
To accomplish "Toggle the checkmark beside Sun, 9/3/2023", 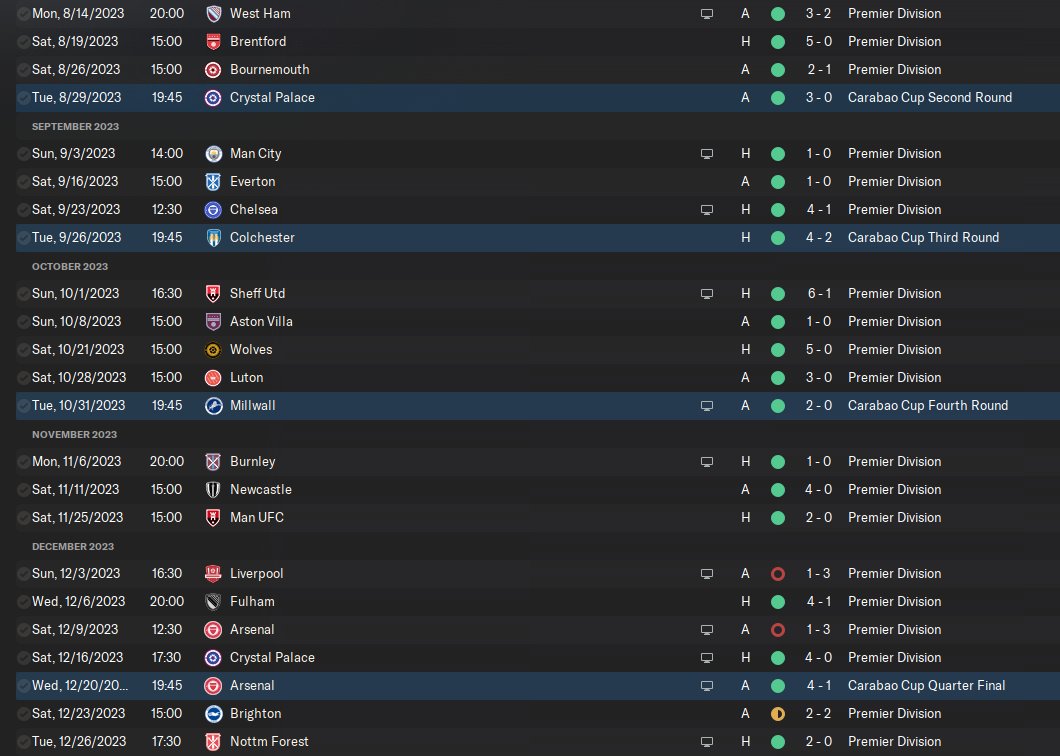I will 24,153.
